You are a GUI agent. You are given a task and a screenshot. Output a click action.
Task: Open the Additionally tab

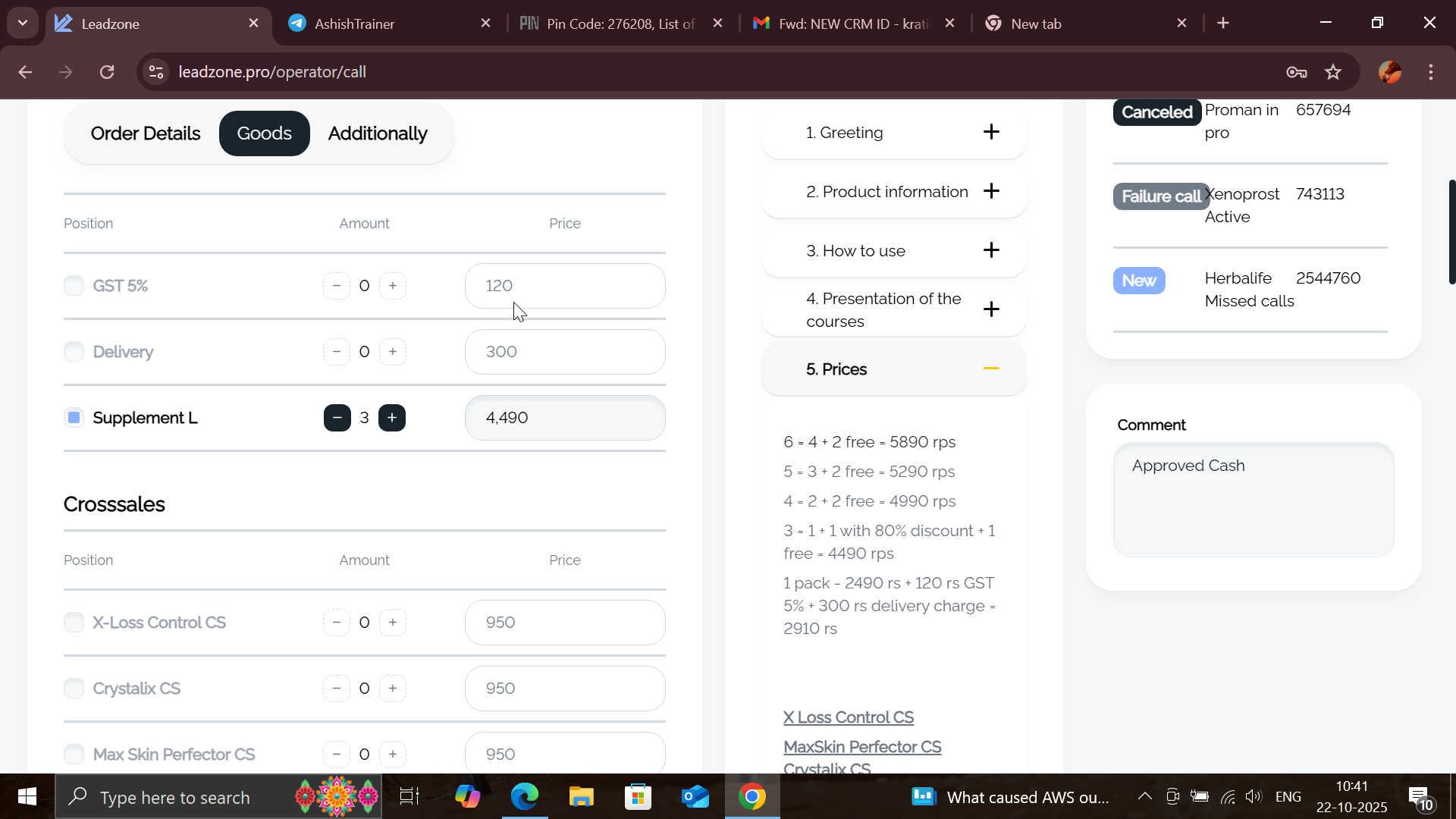pos(377,133)
